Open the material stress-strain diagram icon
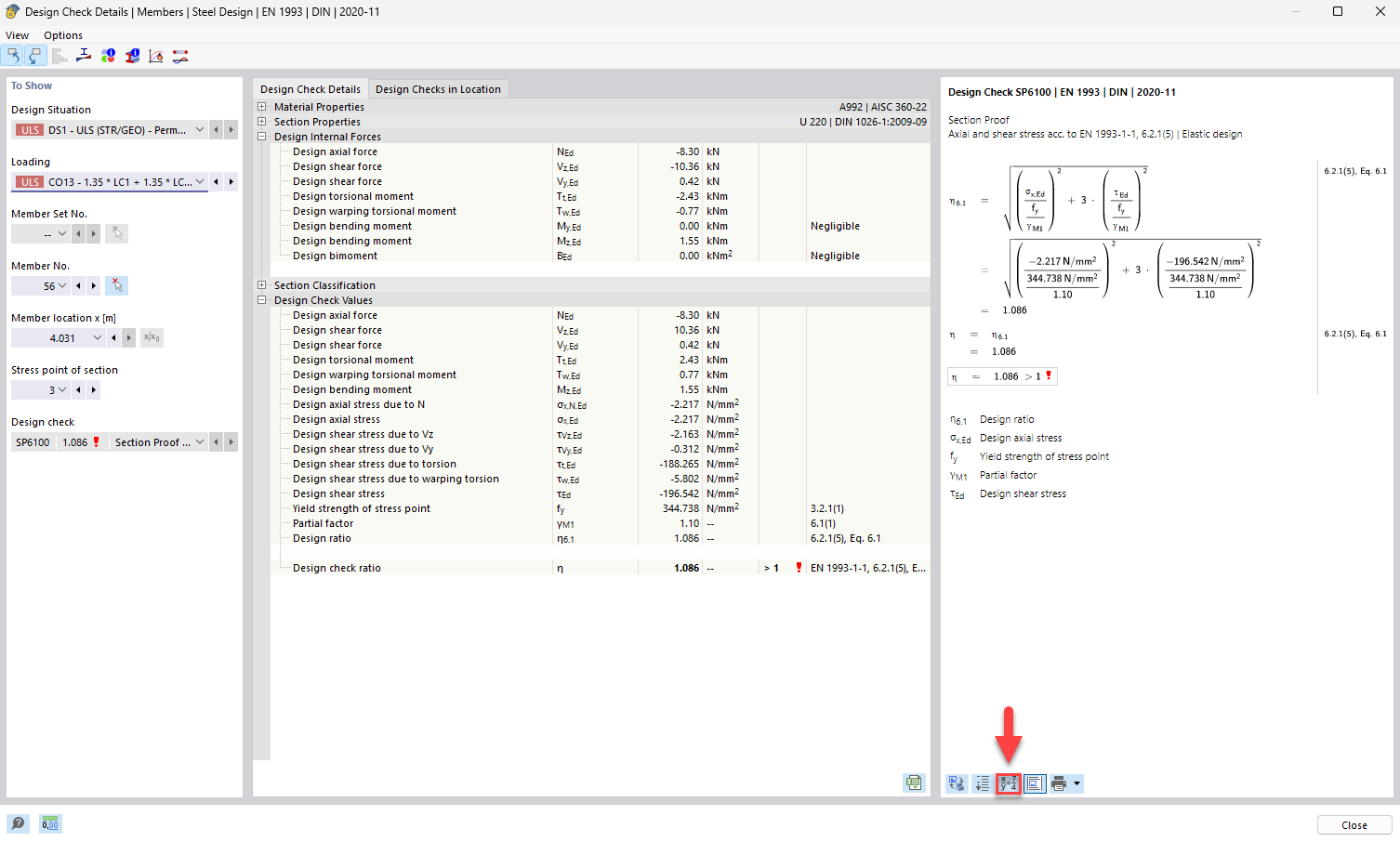1400x842 pixels. [155, 56]
